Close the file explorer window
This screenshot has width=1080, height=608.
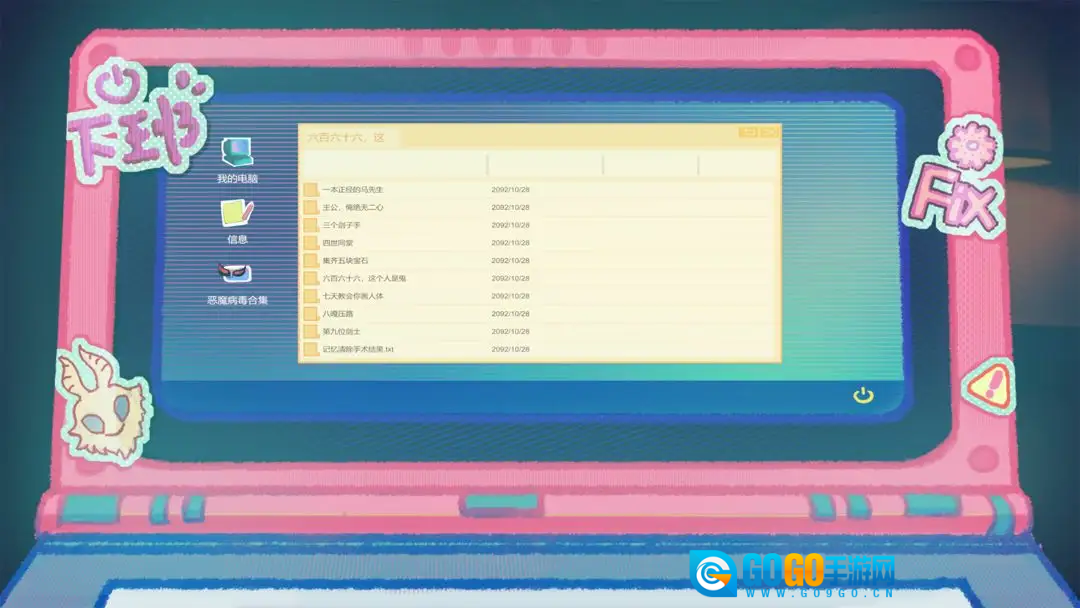(x=769, y=132)
